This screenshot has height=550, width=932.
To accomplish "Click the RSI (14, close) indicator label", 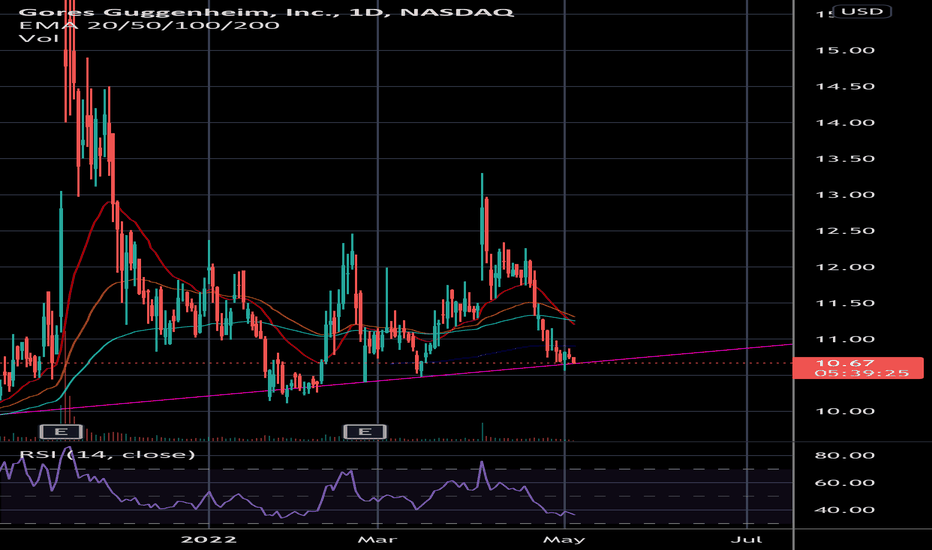I will [107, 455].
